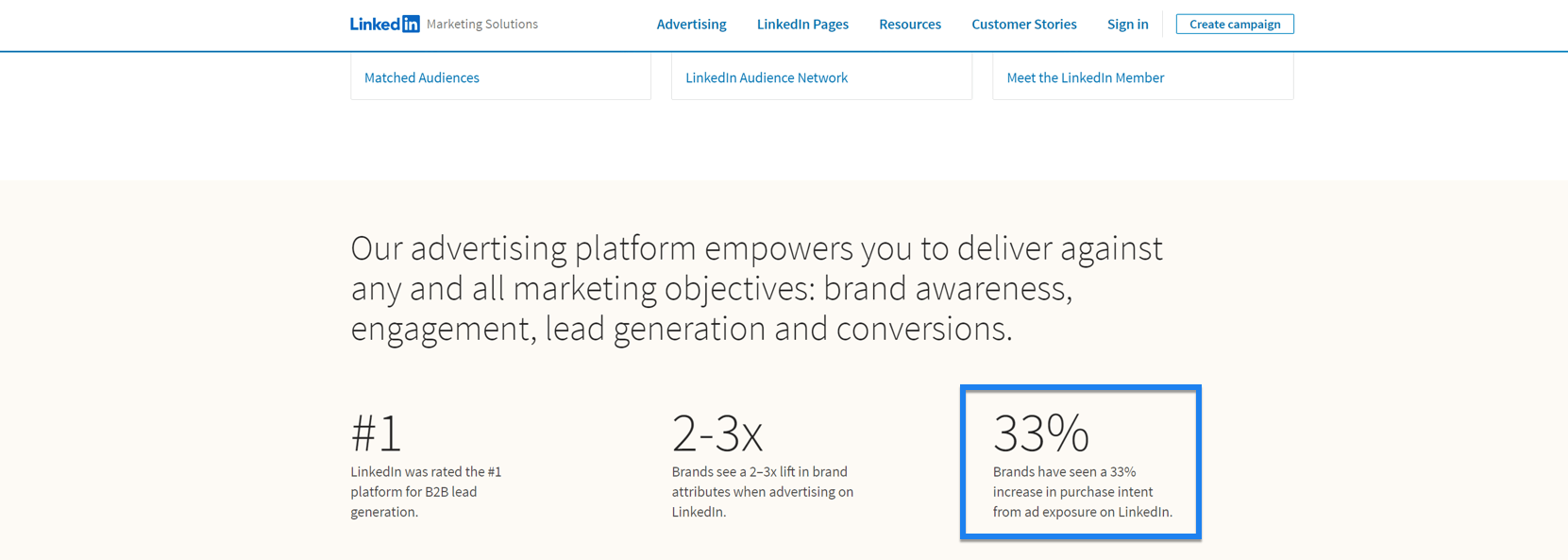Click the Marketing Solutions header label
This screenshot has height=560, width=1568.
[482, 25]
